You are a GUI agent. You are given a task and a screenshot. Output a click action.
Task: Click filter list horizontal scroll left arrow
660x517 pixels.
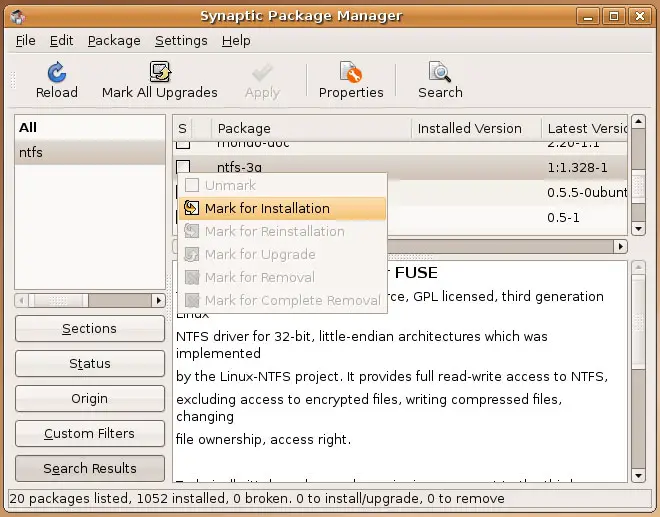click(21, 300)
